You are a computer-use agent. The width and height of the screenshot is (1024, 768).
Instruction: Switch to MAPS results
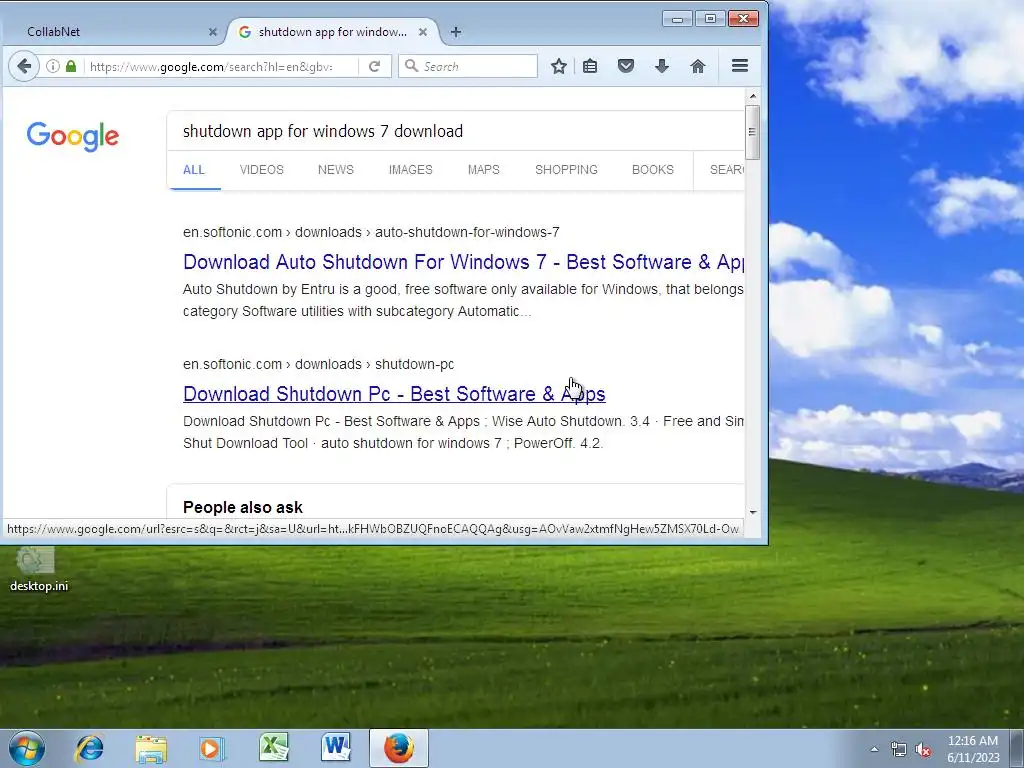(x=483, y=170)
